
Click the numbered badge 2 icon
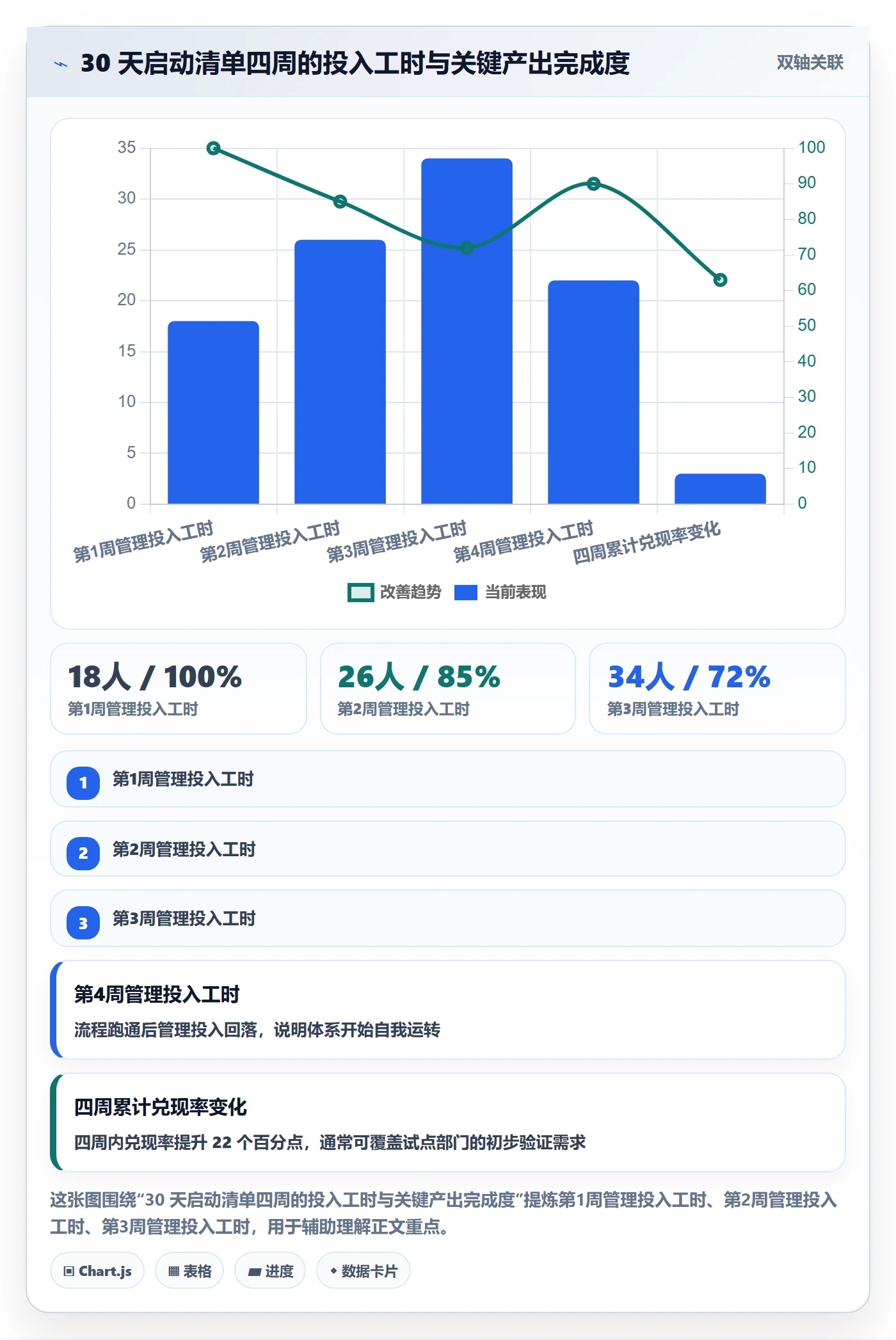click(x=83, y=853)
